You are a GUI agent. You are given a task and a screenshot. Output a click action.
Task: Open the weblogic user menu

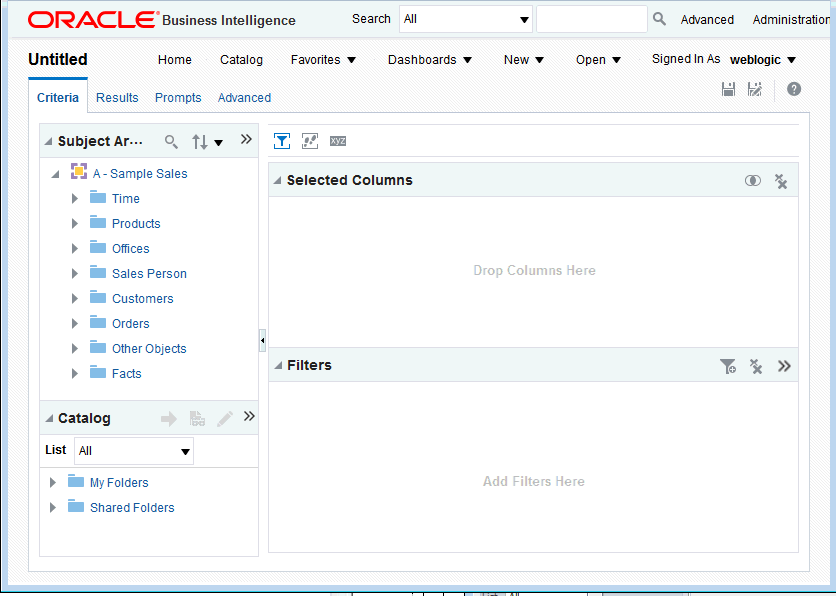tap(762, 60)
